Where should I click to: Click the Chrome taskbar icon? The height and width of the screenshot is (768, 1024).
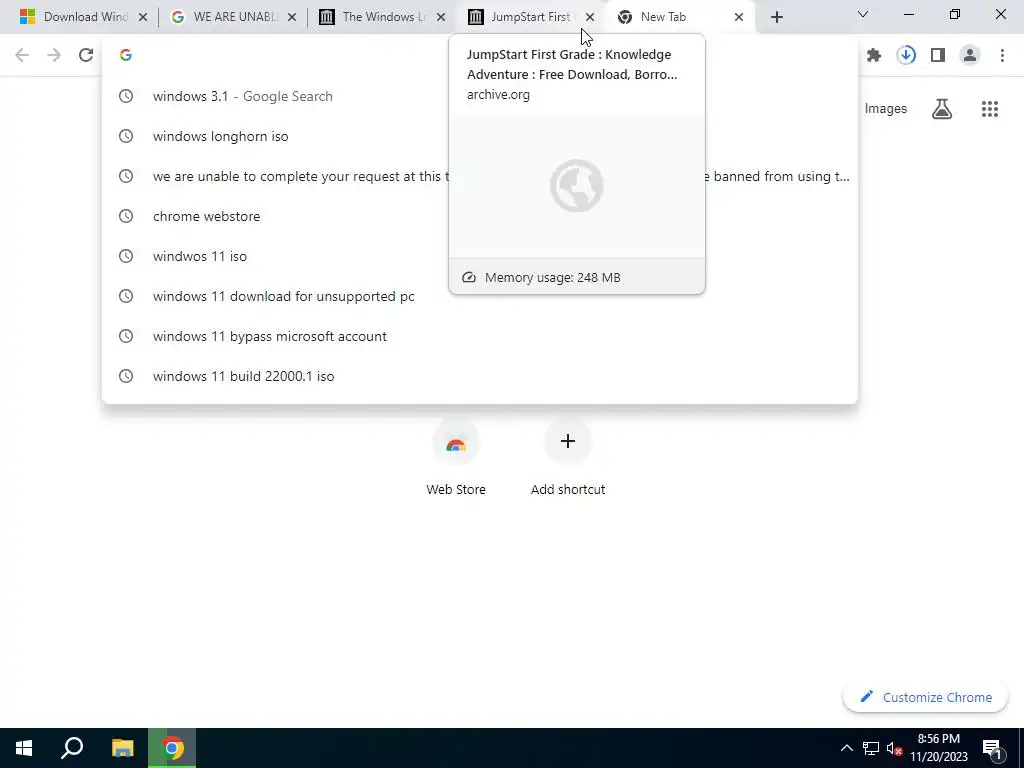pos(172,748)
